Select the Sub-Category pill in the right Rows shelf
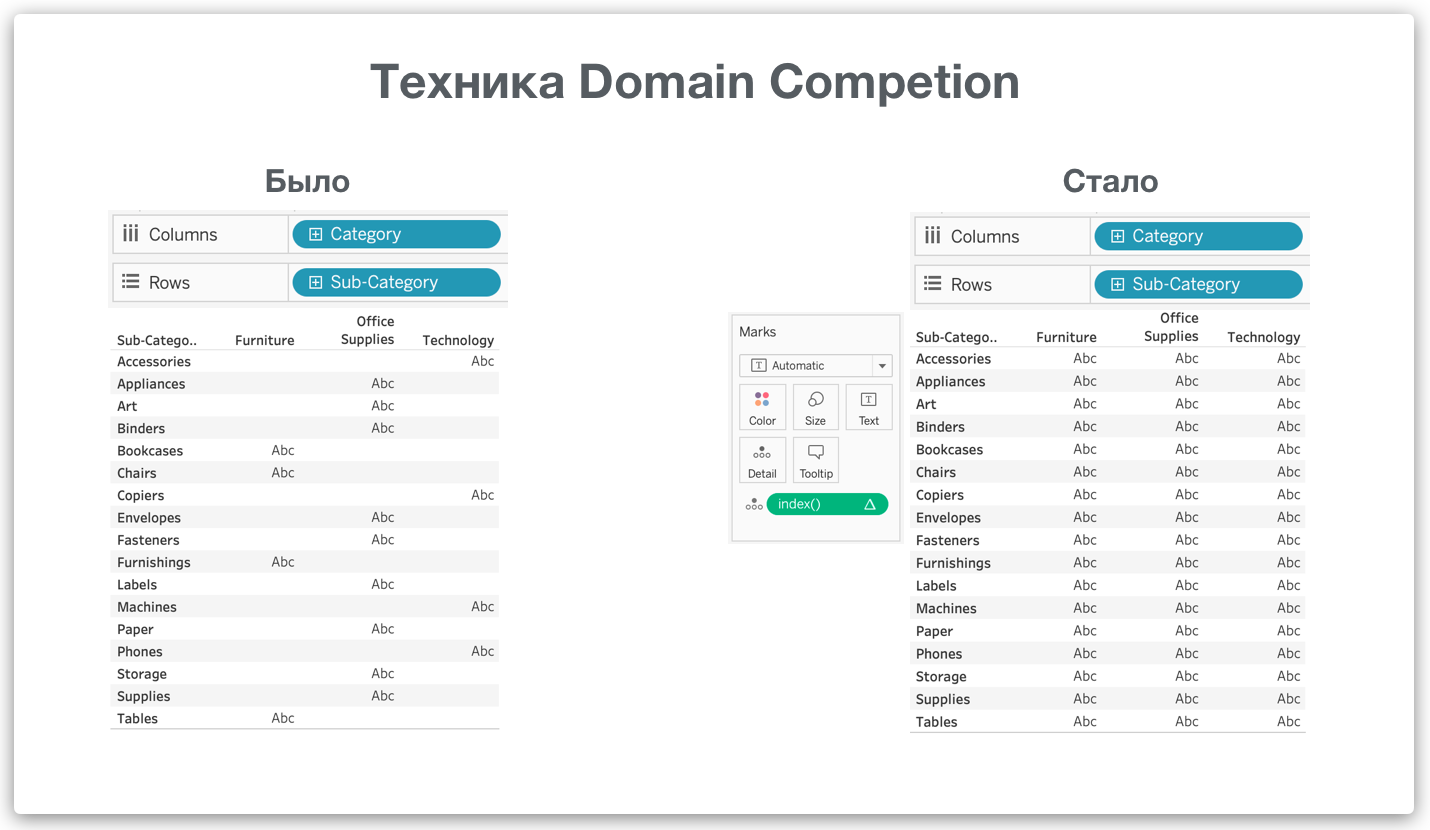Image resolution: width=1430 pixels, height=830 pixels. 1198,284
